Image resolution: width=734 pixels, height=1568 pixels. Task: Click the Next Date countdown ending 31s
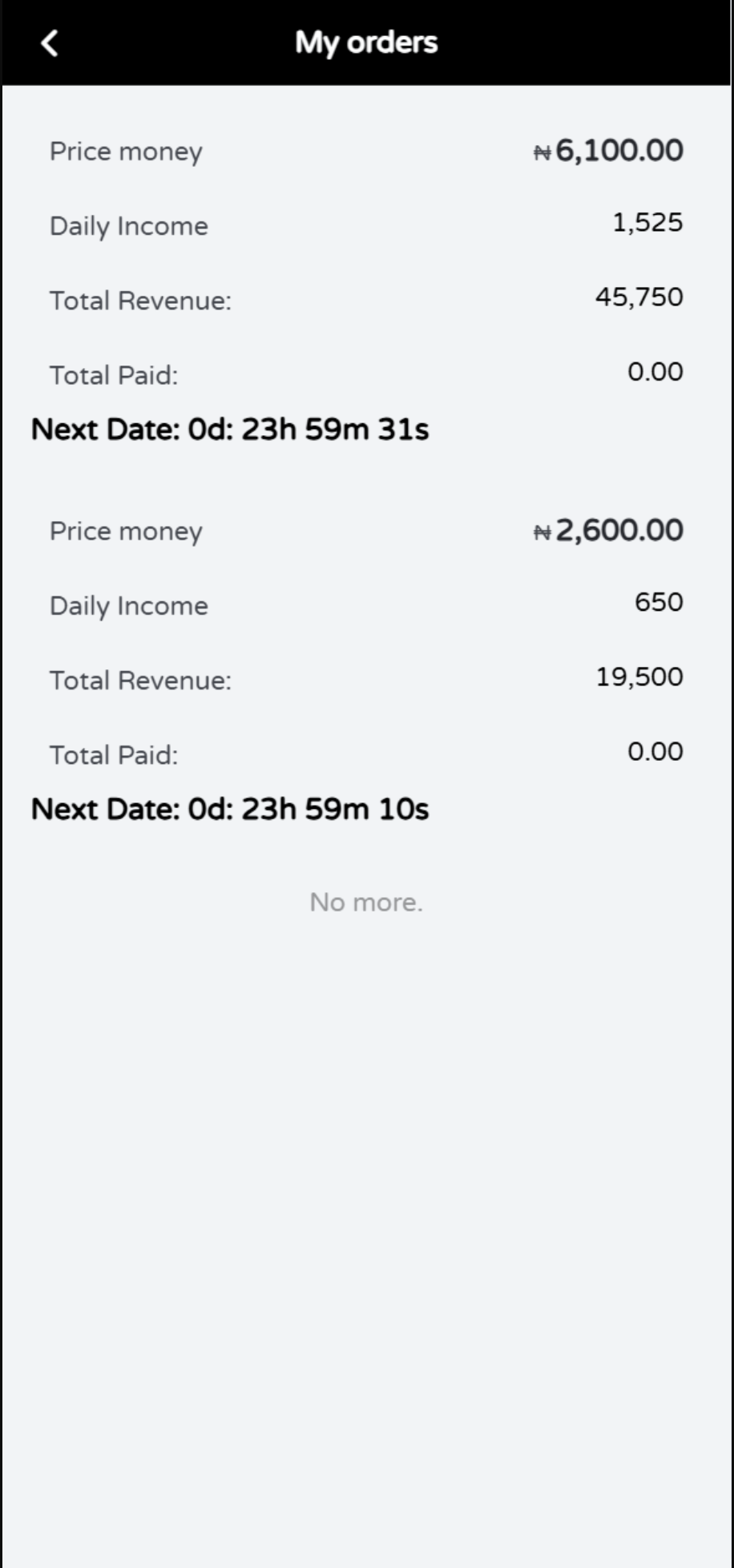click(x=230, y=430)
